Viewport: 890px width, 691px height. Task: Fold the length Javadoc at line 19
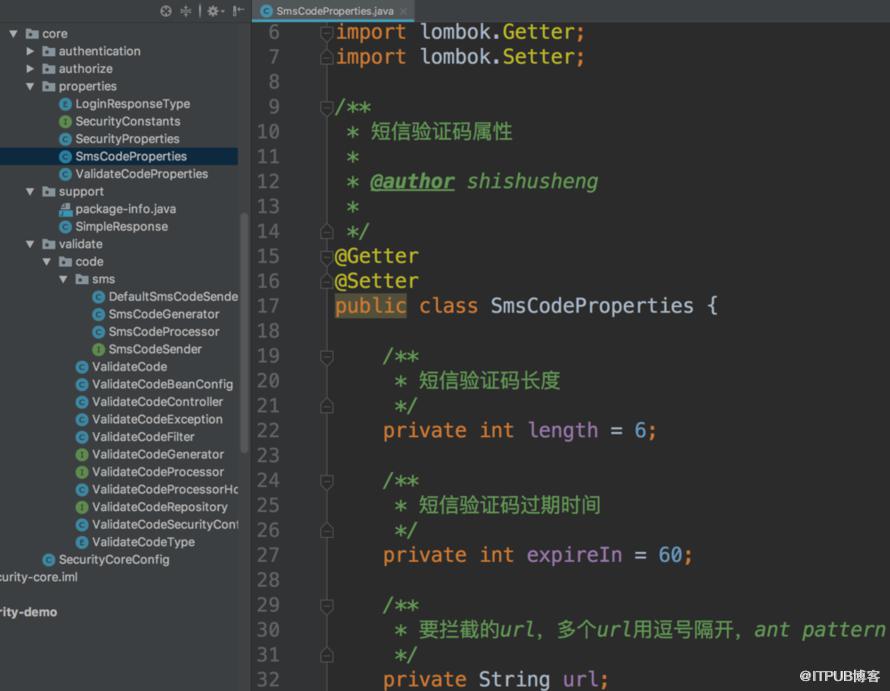click(x=326, y=357)
